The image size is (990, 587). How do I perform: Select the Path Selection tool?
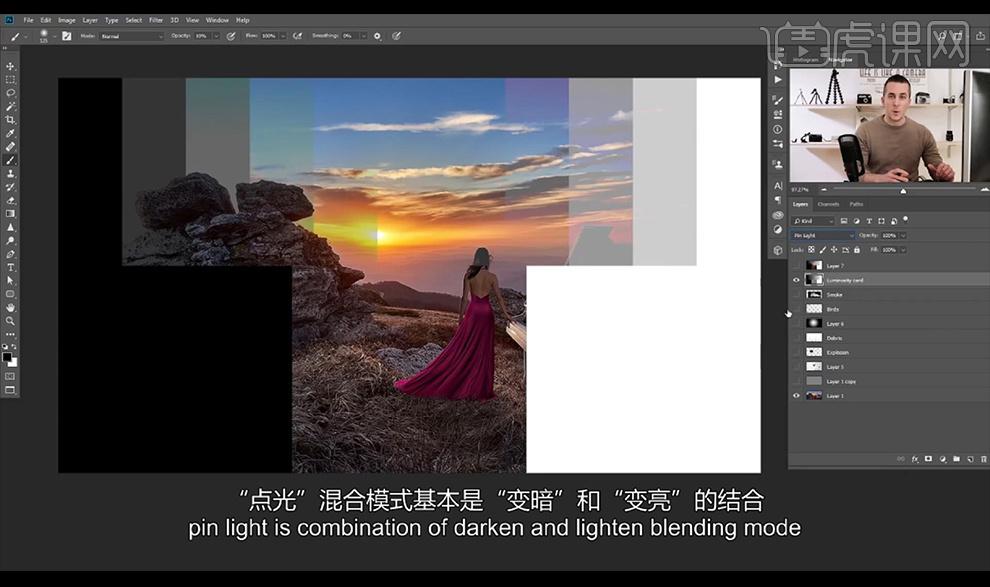click(10, 280)
